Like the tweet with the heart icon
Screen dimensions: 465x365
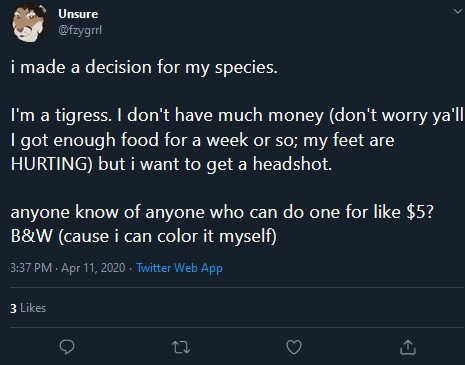point(294,347)
